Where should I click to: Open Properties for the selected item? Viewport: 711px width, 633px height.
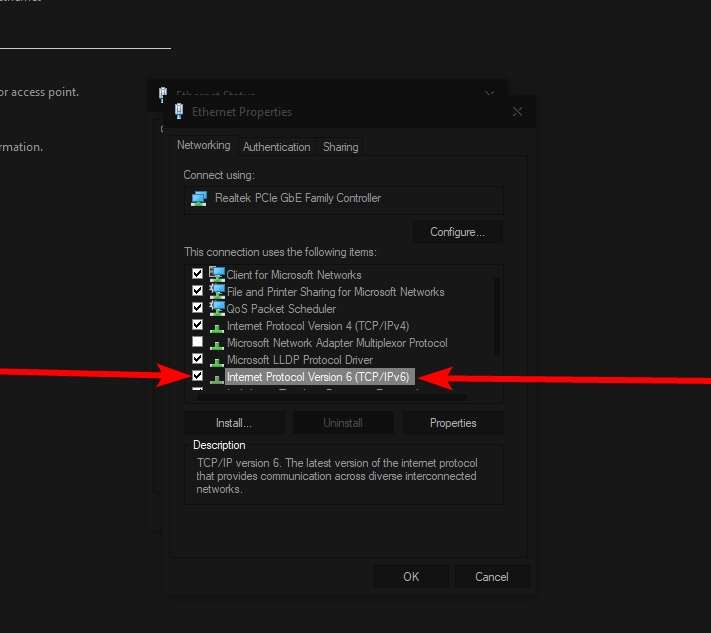pos(453,423)
